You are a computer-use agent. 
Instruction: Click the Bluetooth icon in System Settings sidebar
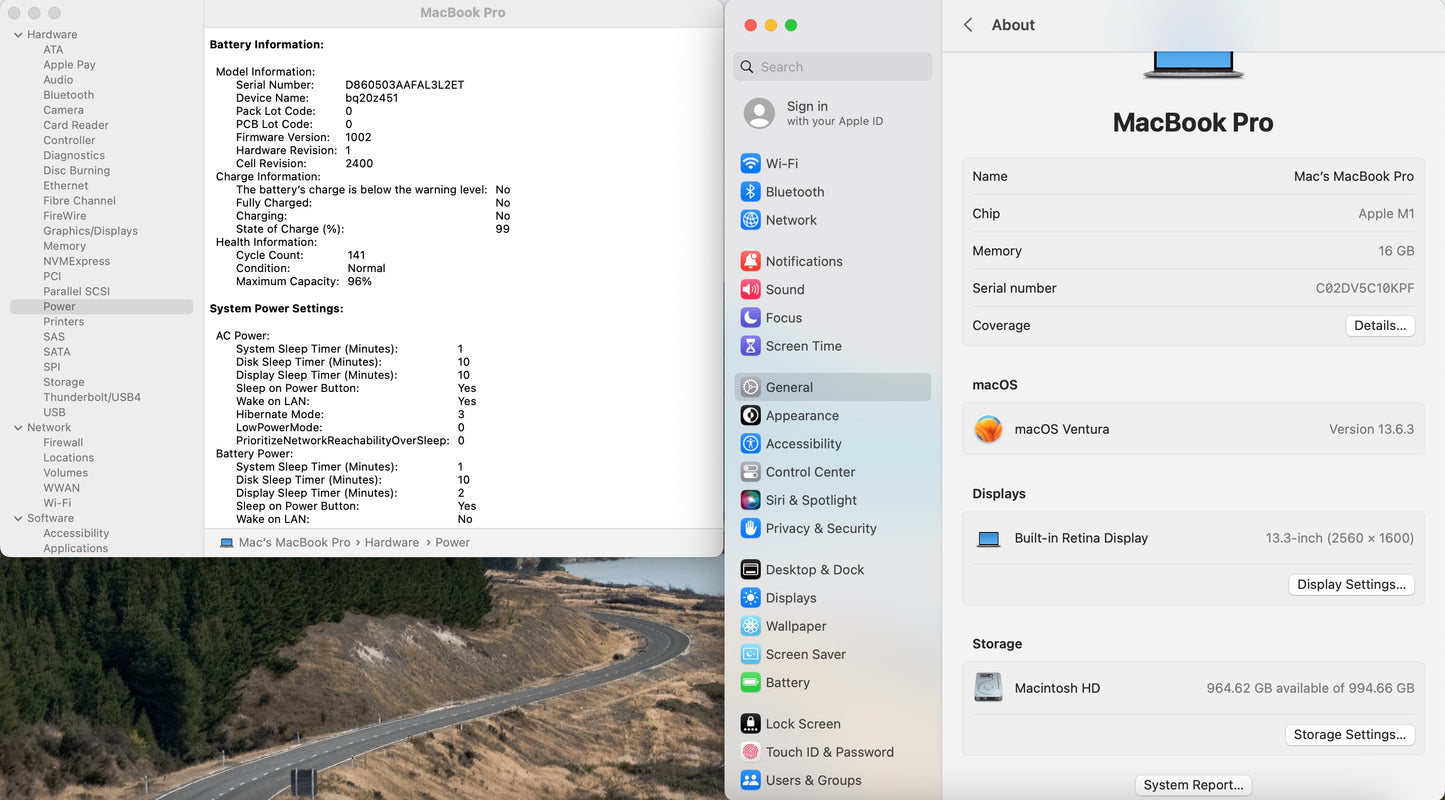750,191
